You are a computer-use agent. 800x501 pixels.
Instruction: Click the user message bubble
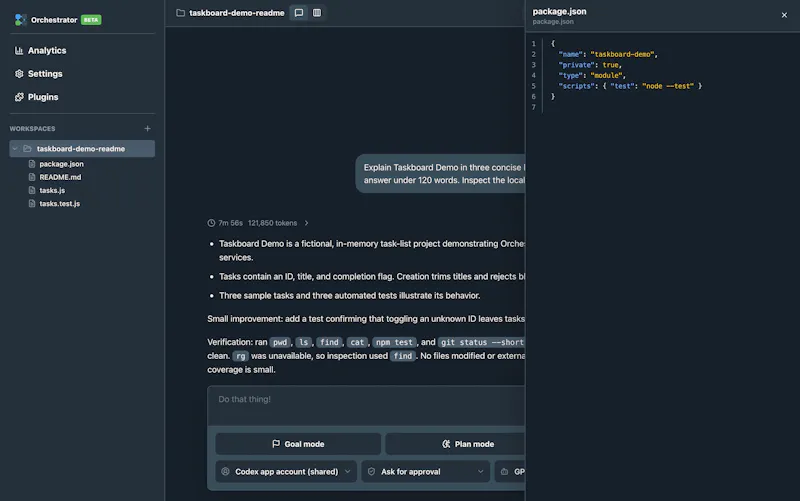pos(441,174)
